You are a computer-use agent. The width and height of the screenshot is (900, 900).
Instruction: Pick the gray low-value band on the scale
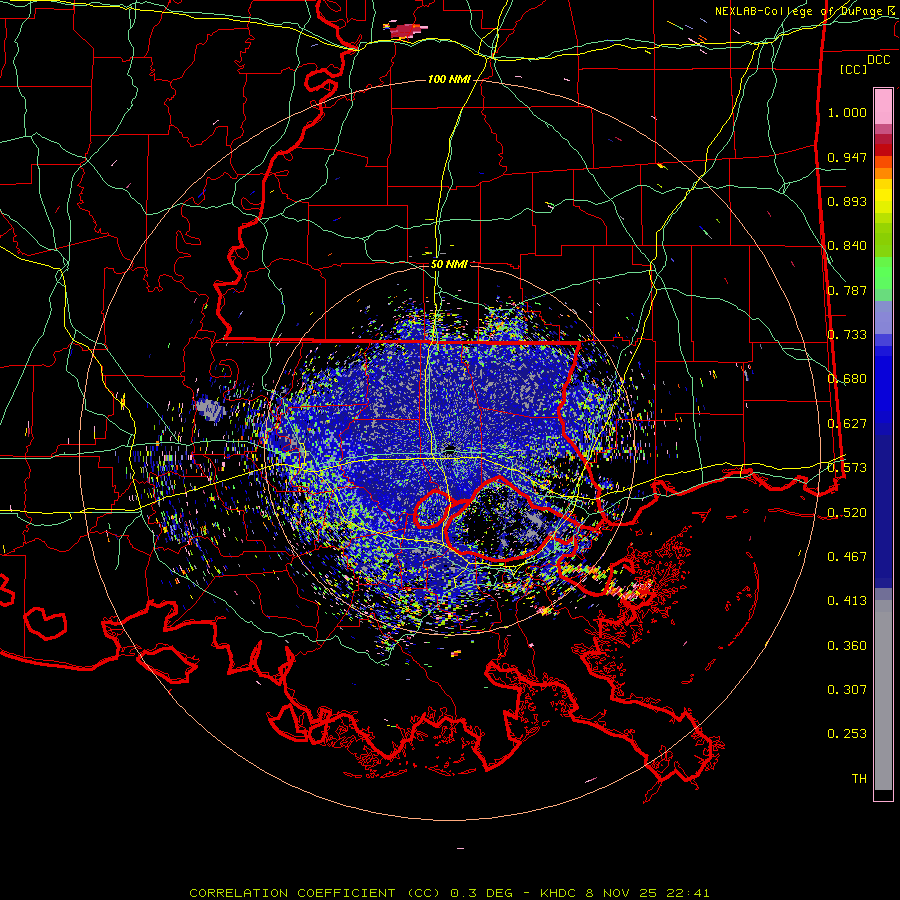point(883,695)
